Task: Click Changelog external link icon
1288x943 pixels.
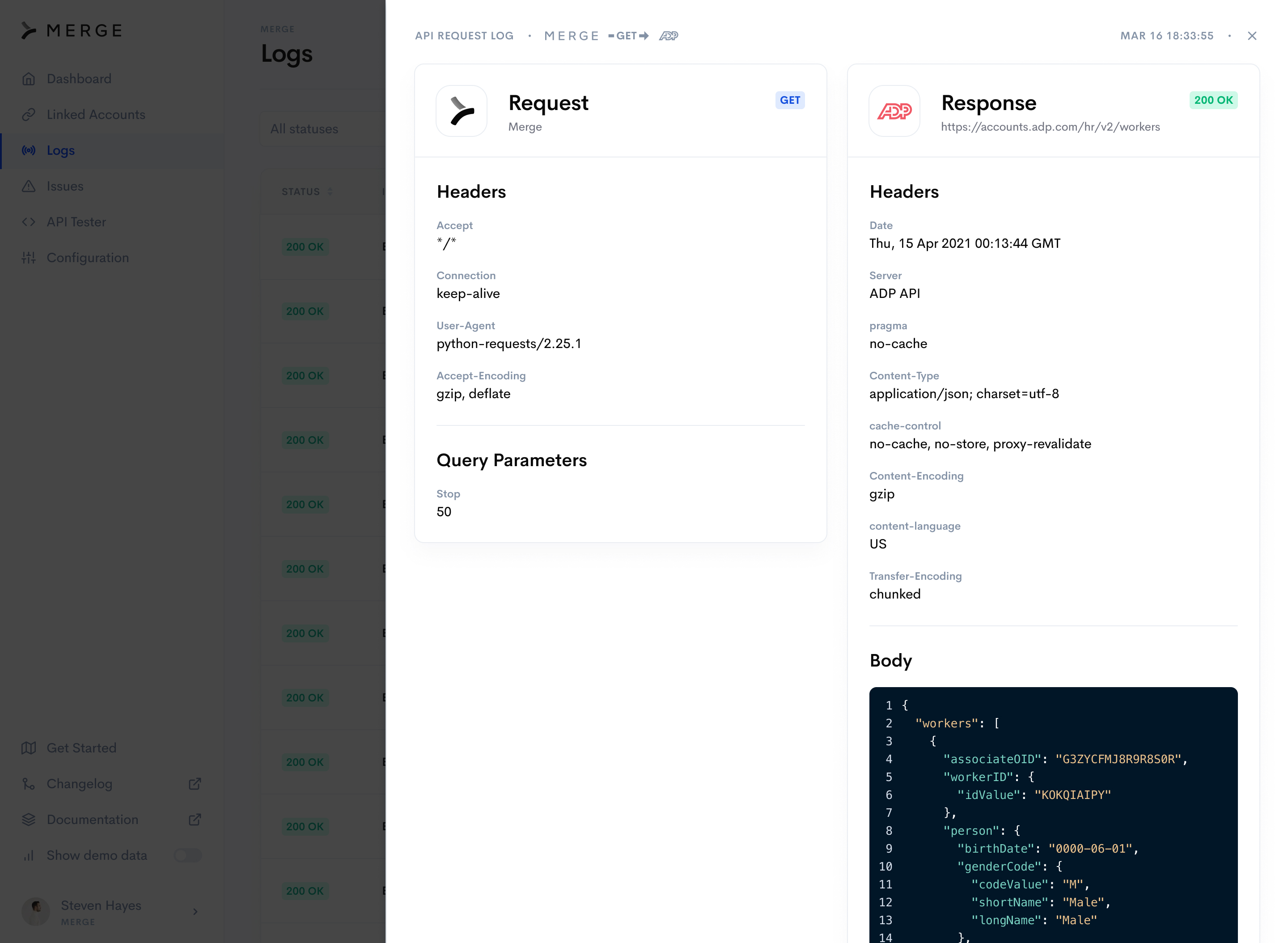Action: point(195,784)
